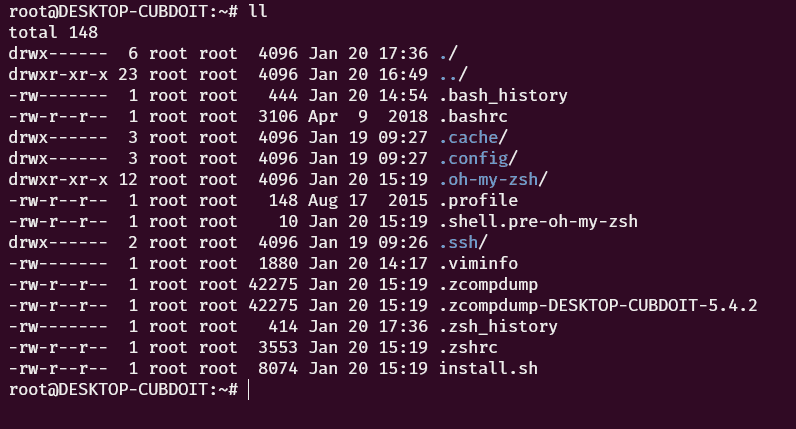The height and width of the screenshot is (429, 796).
Task: Click the install.sh filename
Action: pyautogui.click(x=488, y=368)
